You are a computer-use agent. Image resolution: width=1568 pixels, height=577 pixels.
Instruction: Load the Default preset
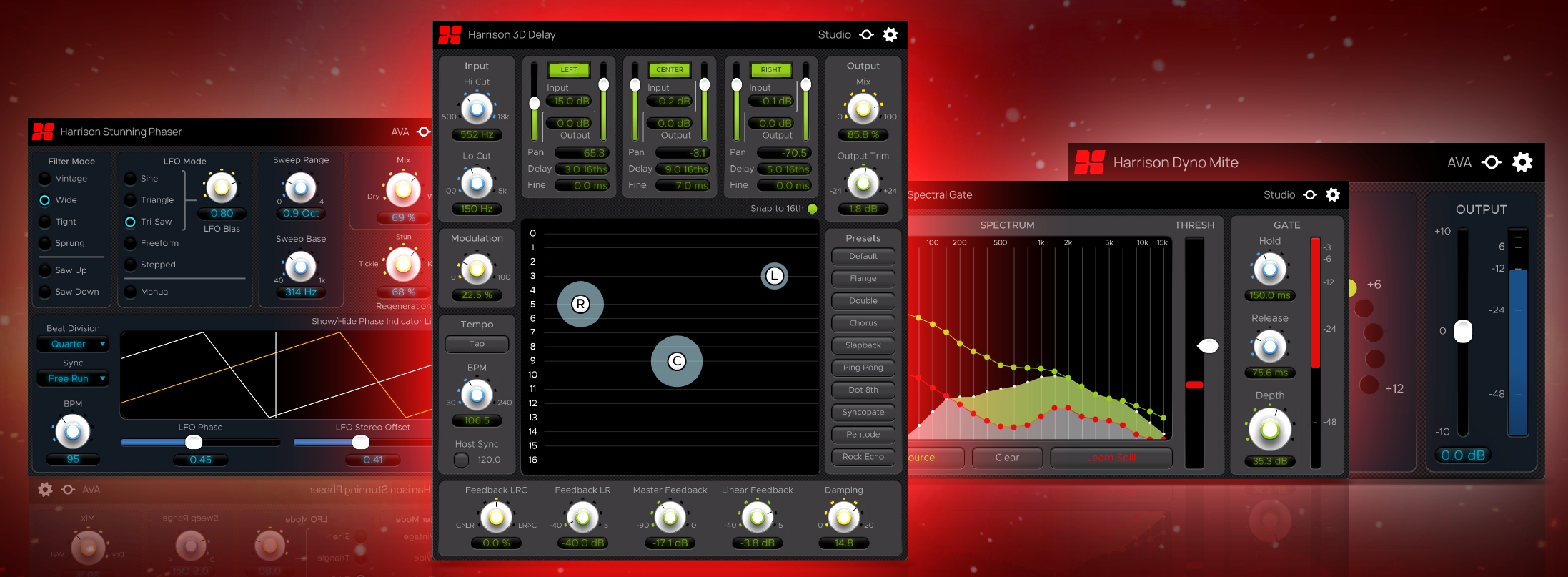[x=863, y=256]
